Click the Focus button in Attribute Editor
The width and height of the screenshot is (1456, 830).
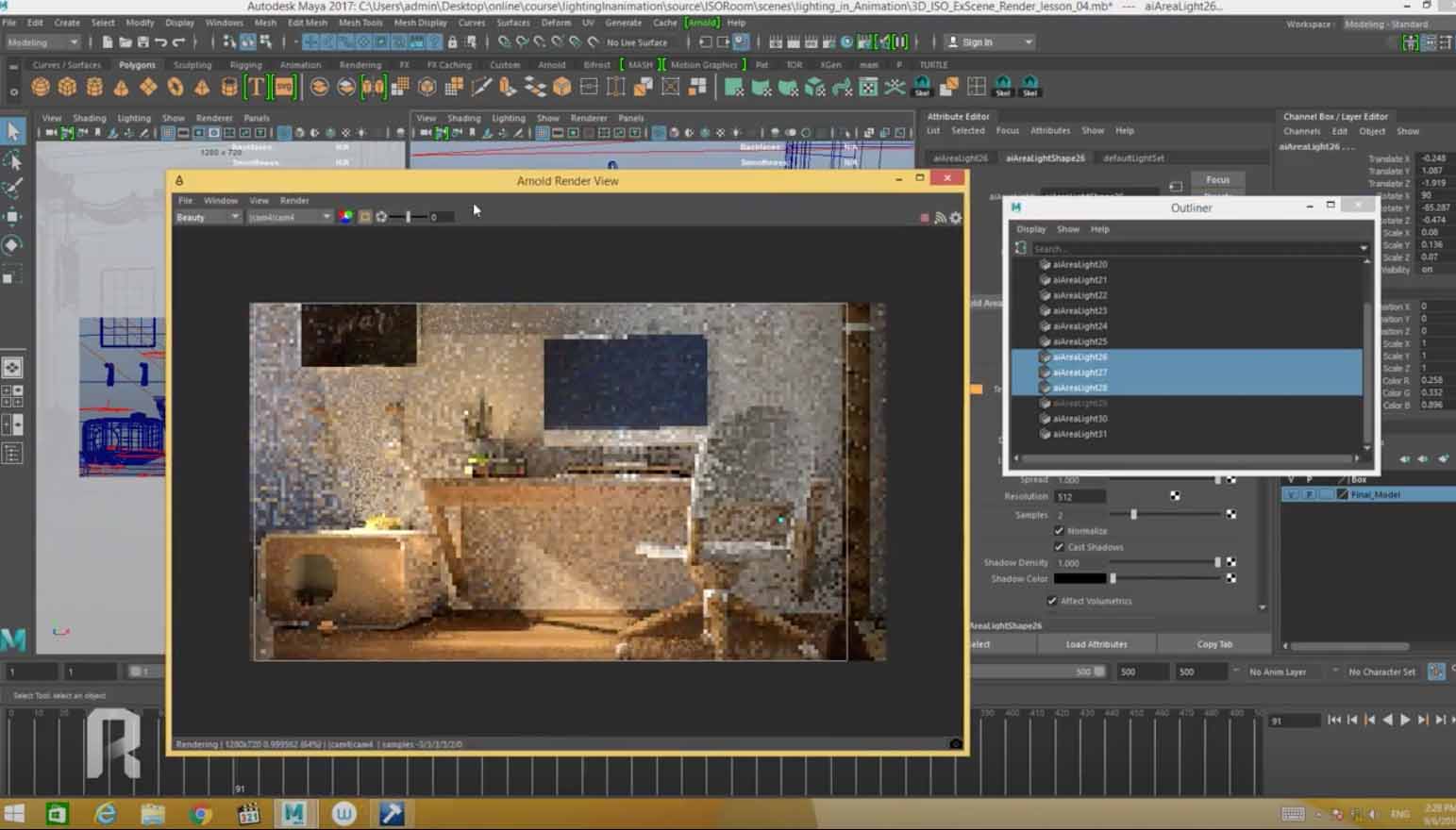point(1217,179)
